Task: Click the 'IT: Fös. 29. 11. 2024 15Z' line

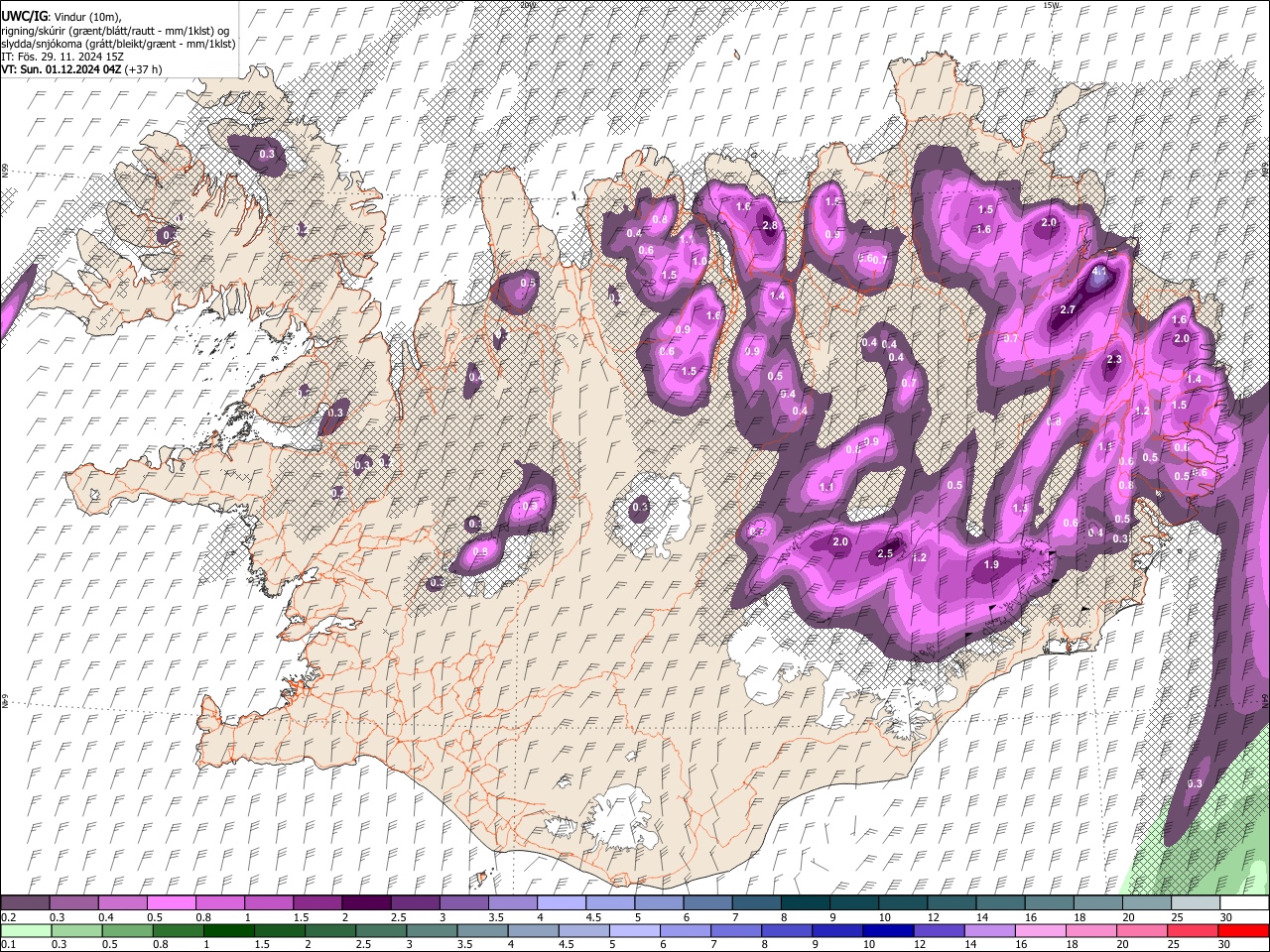Action: [x=63, y=57]
